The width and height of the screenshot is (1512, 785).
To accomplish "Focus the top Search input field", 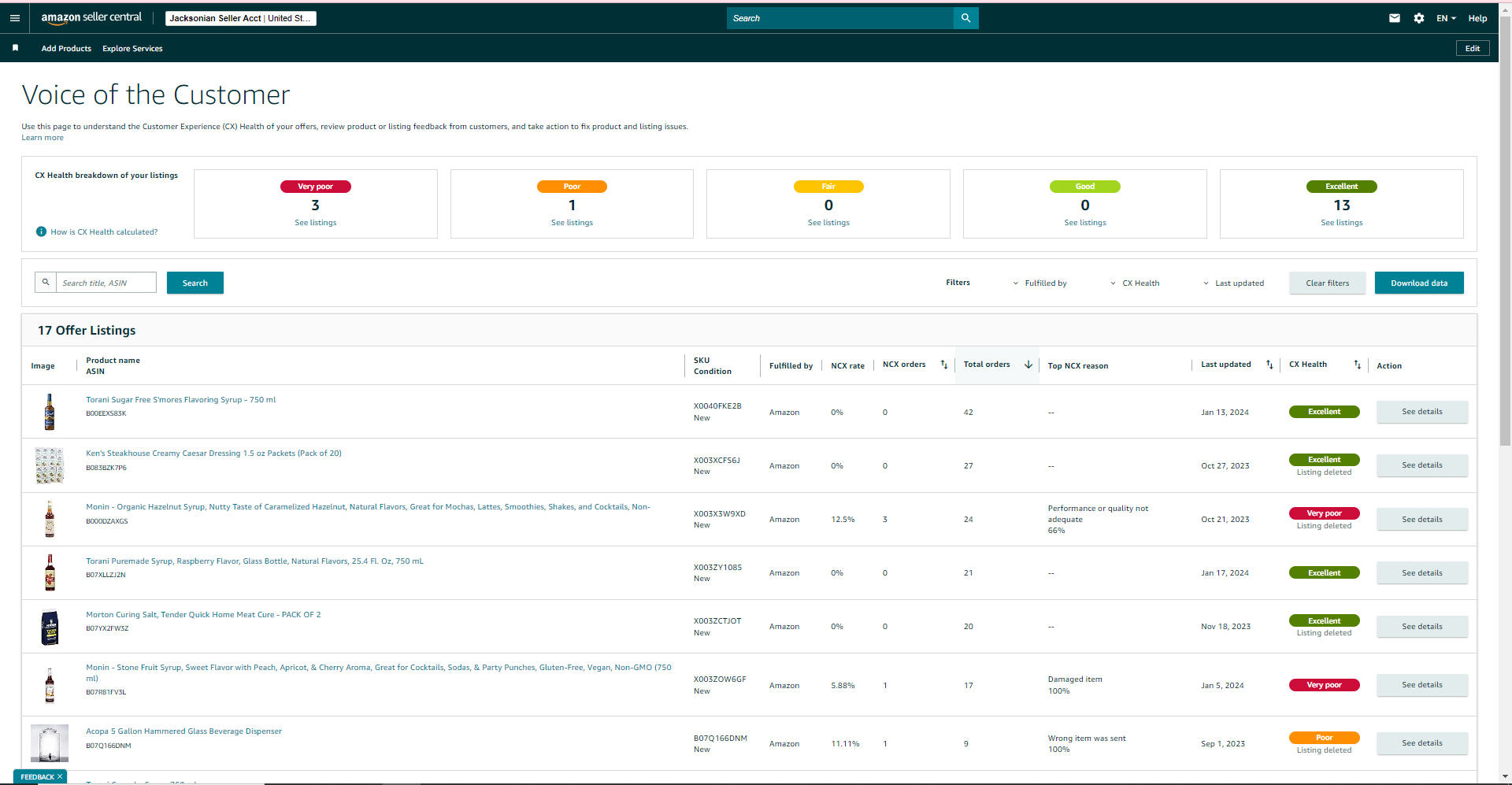I will click(x=839, y=18).
